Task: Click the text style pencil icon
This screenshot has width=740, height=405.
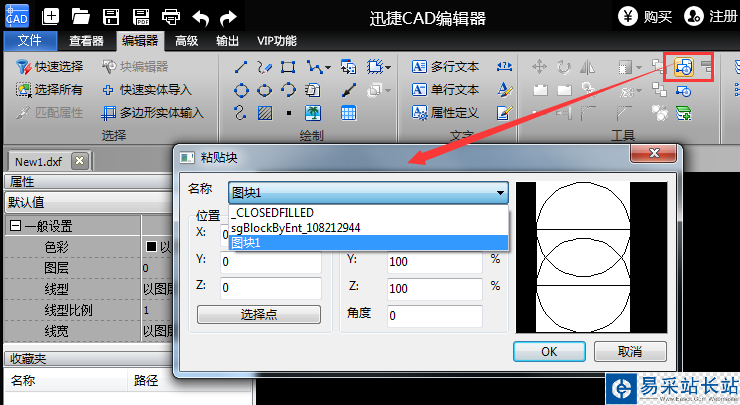Action: (504, 89)
